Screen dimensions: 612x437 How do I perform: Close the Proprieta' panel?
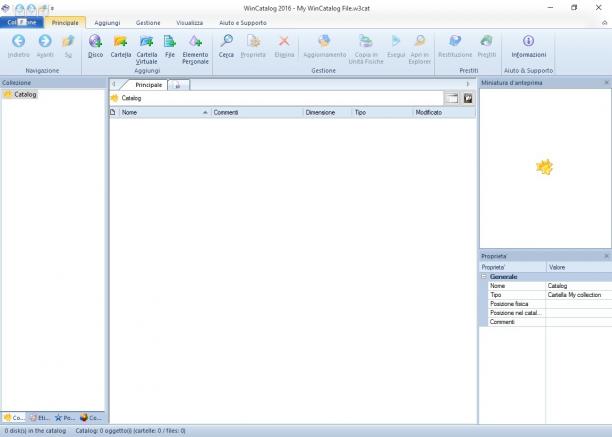coord(607,256)
